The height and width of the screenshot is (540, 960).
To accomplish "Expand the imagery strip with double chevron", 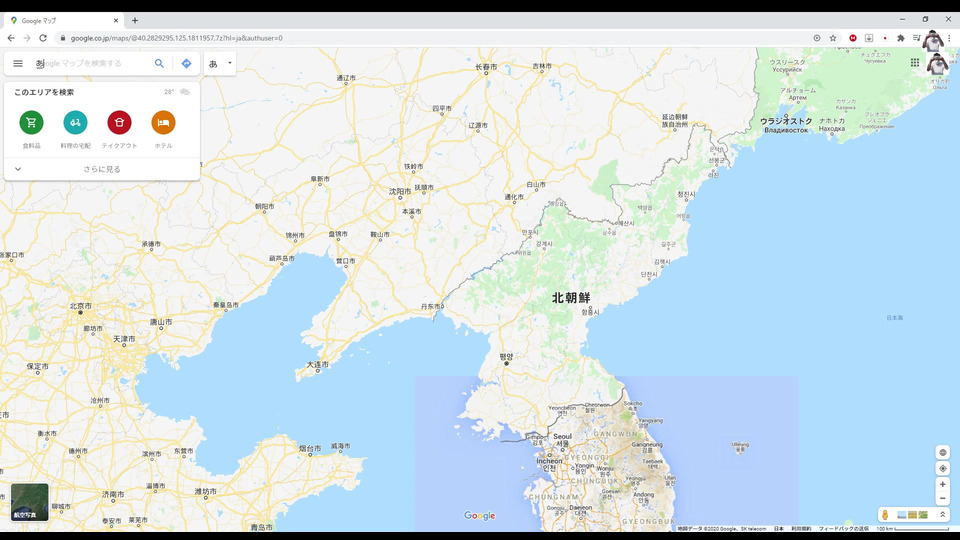I will tap(942, 515).
